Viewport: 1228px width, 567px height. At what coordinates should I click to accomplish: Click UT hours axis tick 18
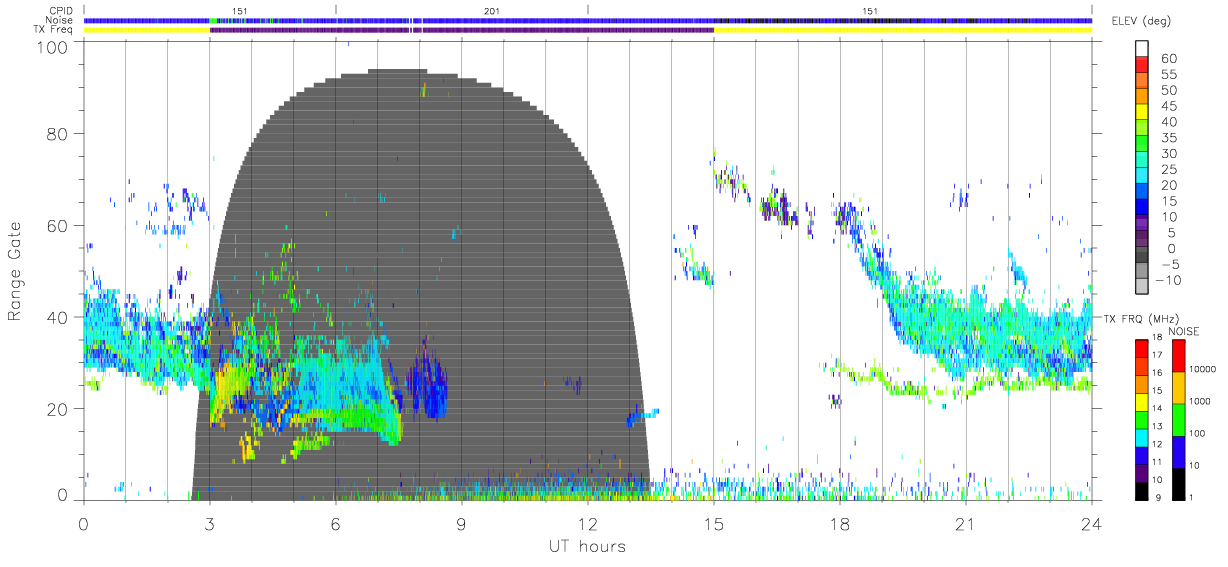[x=840, y=523]
